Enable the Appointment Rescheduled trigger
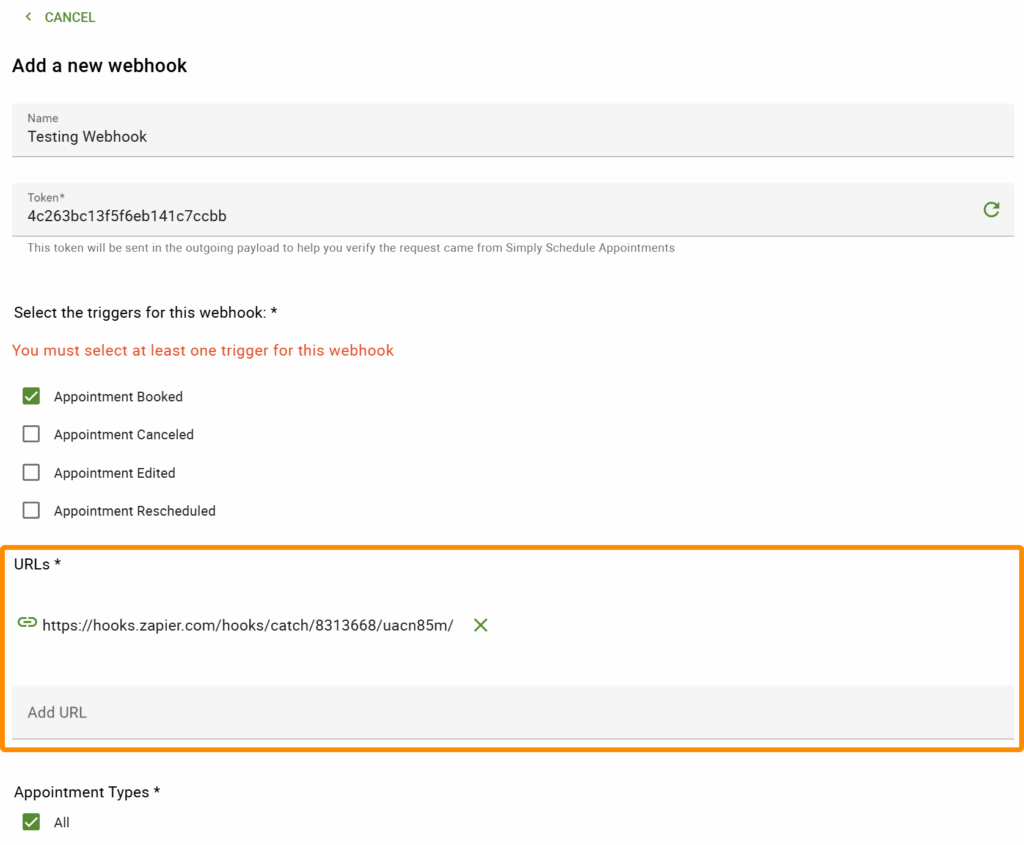The height and width of the screenshot is (845, 1024). click(x=31, y=510)
